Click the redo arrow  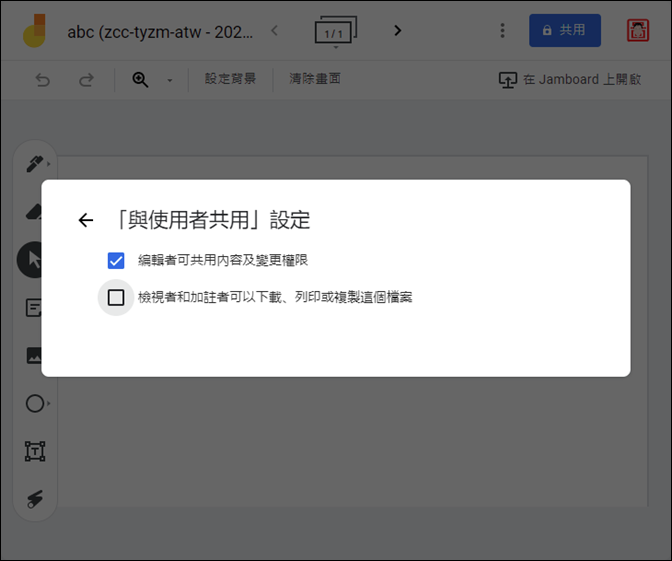pos(86,80)
